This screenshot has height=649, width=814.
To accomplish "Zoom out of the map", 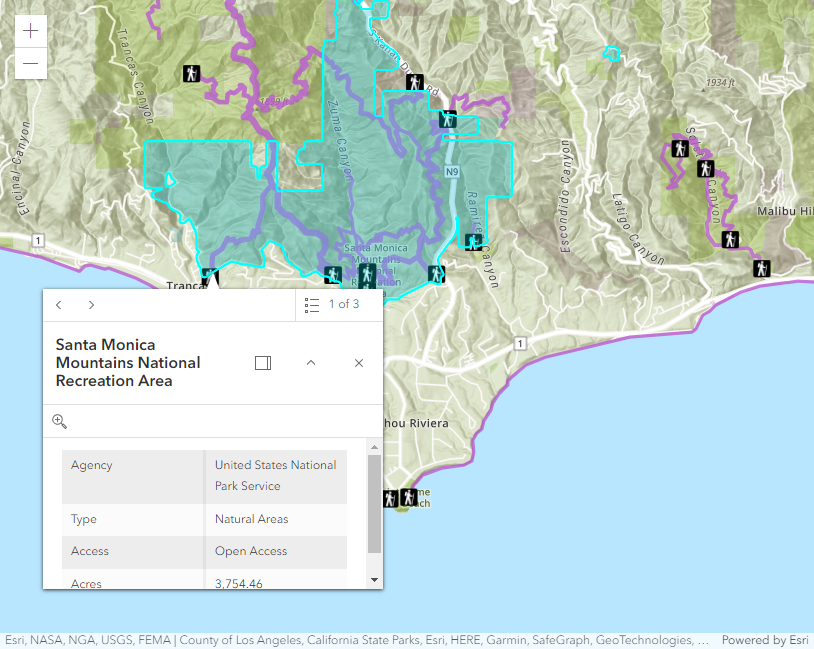I will coord(31,63).
